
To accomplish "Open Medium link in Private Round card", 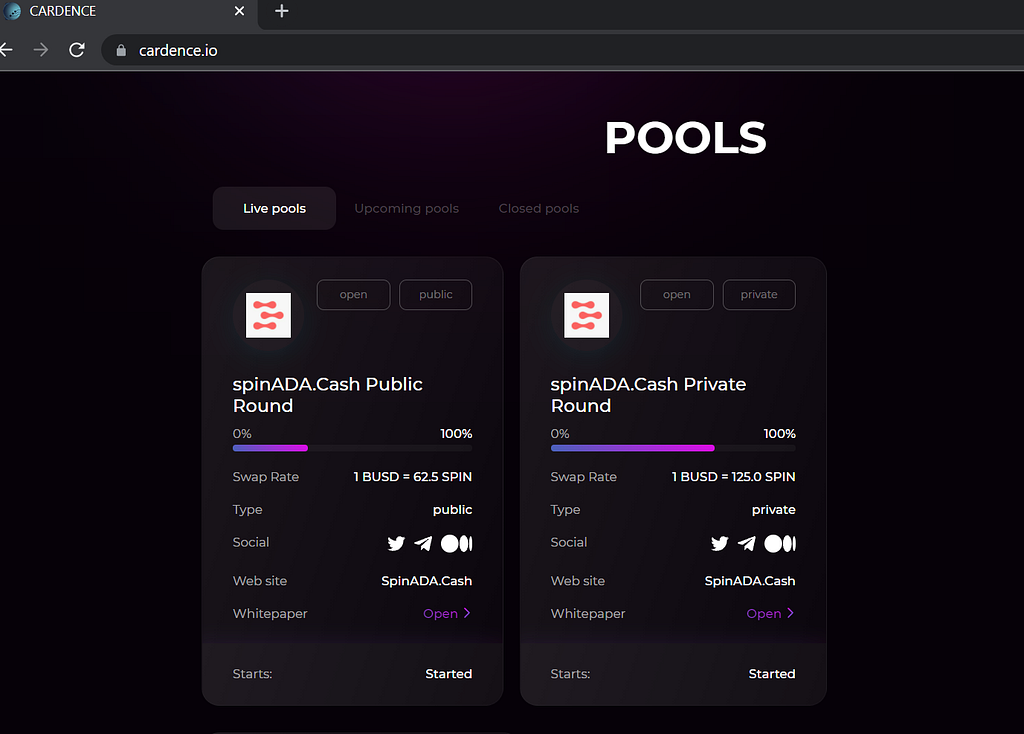I will coord(780,543).
